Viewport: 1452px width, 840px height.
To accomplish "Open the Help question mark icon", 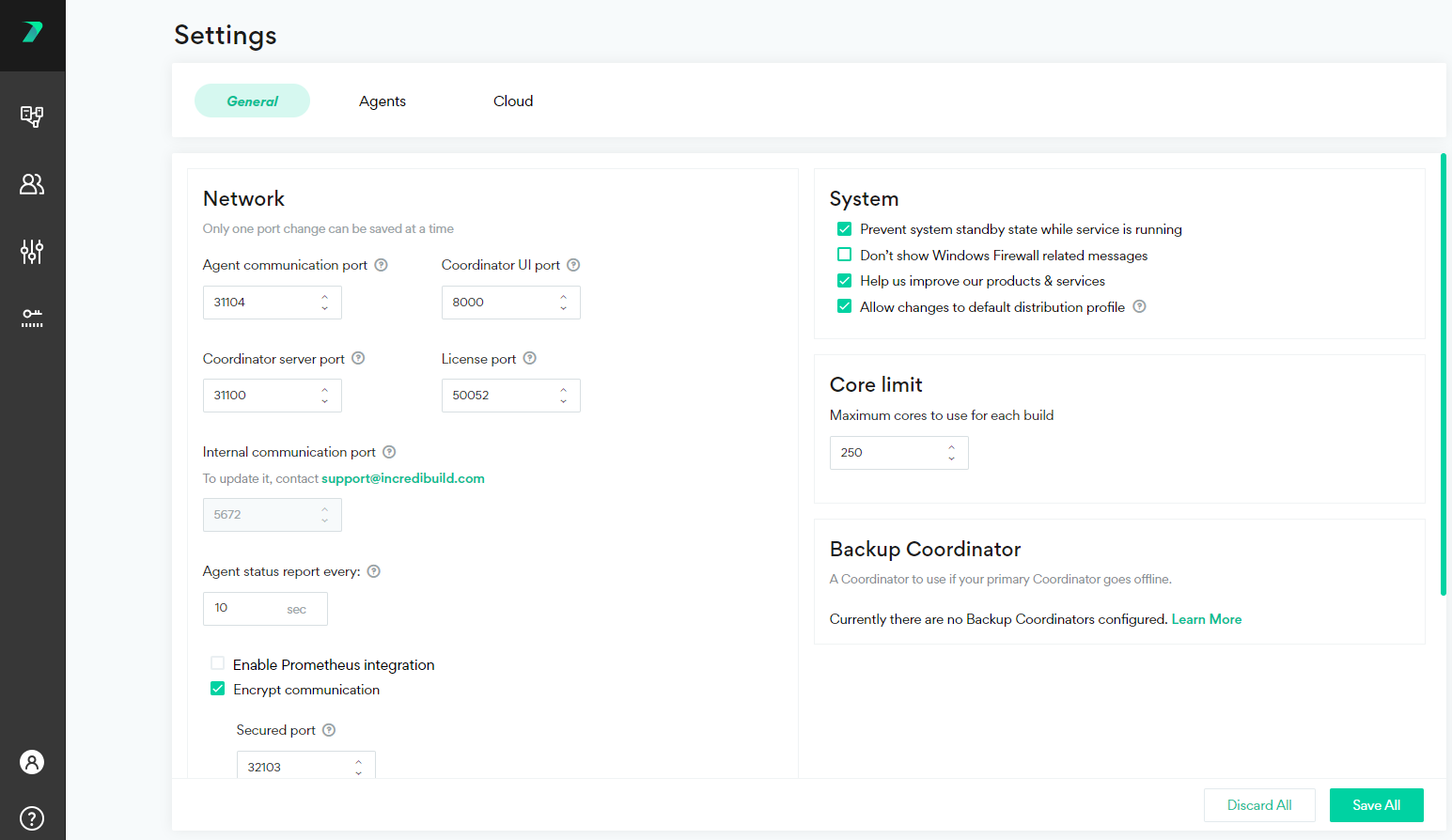I will coord(32,818).
